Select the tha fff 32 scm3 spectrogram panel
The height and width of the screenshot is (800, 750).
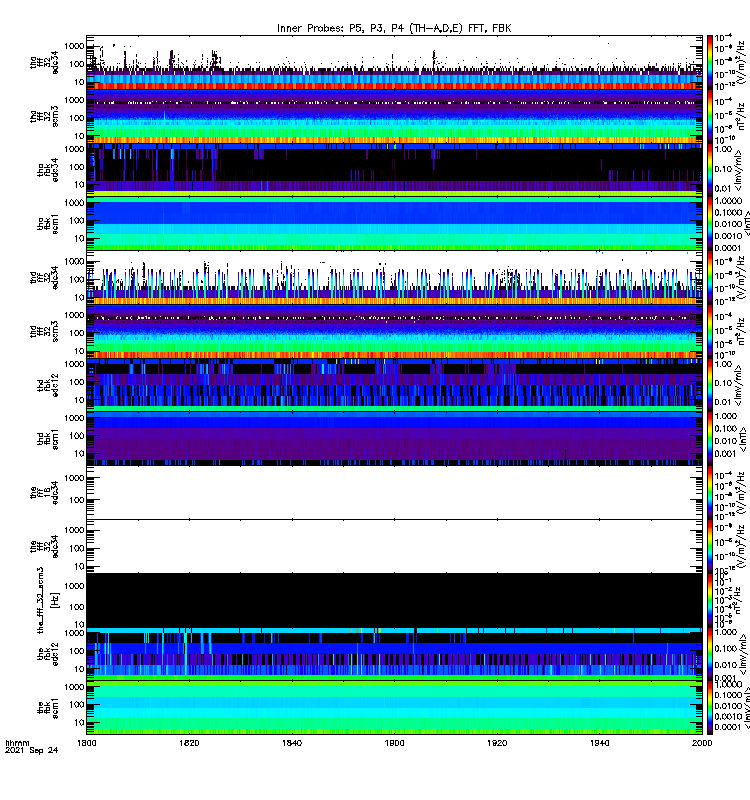(394, 116)
